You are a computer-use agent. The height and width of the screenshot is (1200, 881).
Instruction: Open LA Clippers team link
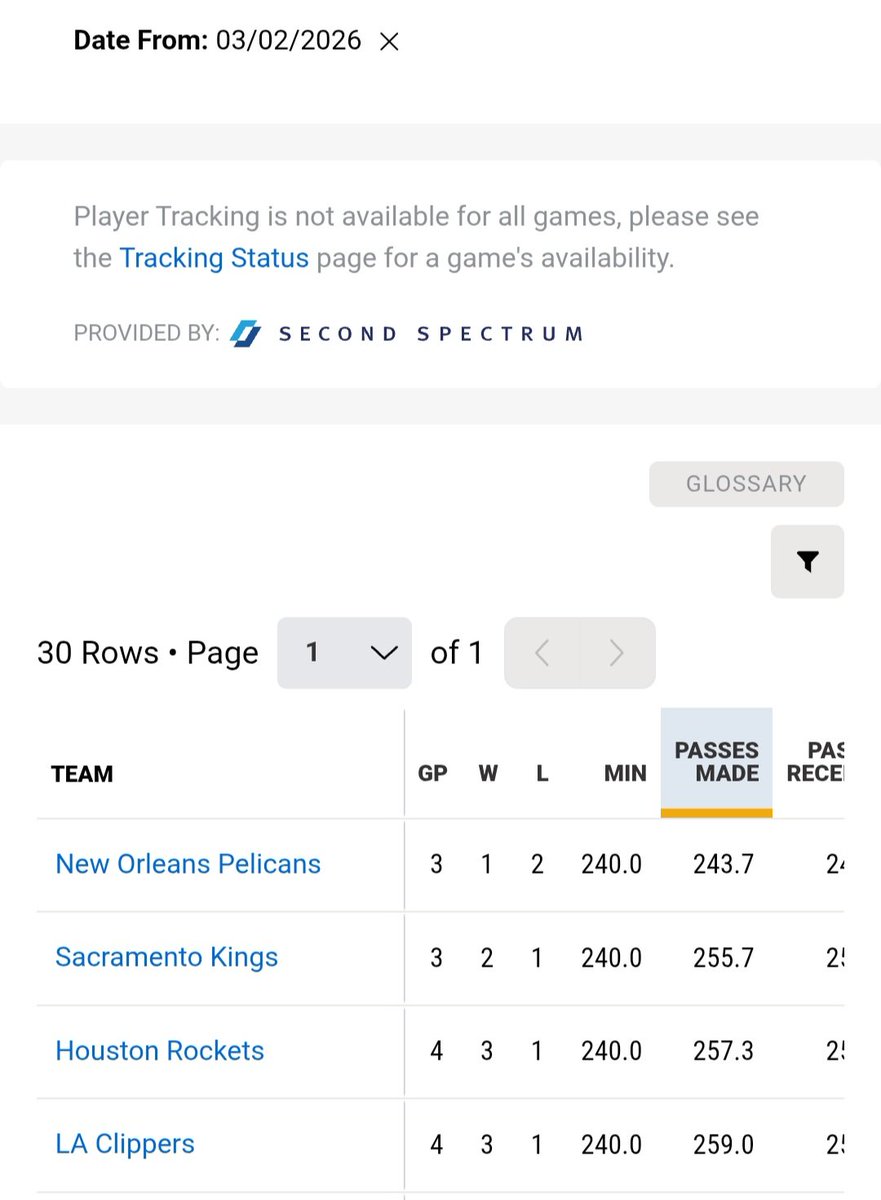125,1144
